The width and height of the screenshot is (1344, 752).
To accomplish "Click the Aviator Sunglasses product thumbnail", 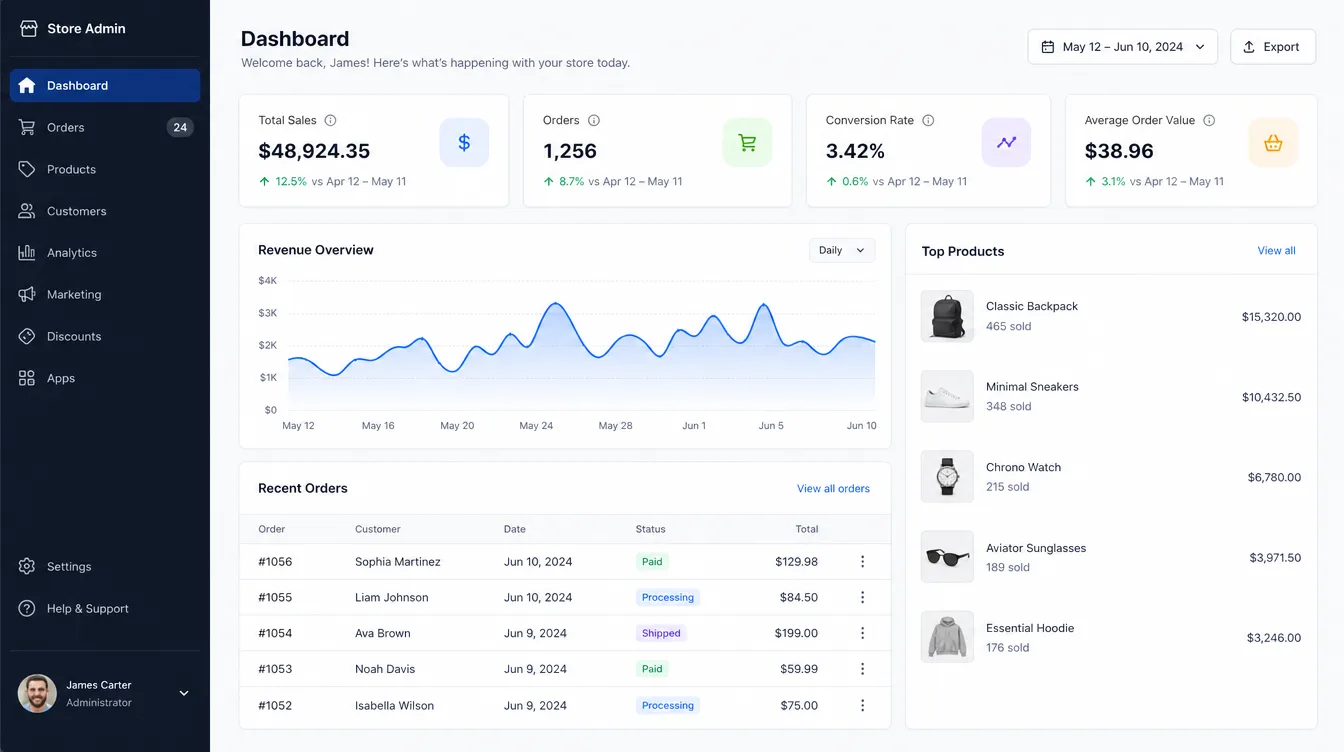I will (x=947, y=557).
